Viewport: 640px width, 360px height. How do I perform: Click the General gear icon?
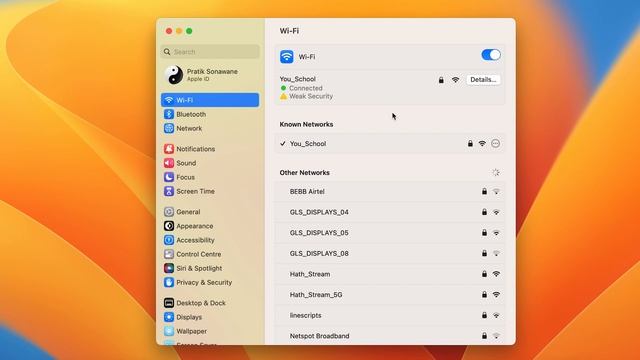(x=169, y=212)
